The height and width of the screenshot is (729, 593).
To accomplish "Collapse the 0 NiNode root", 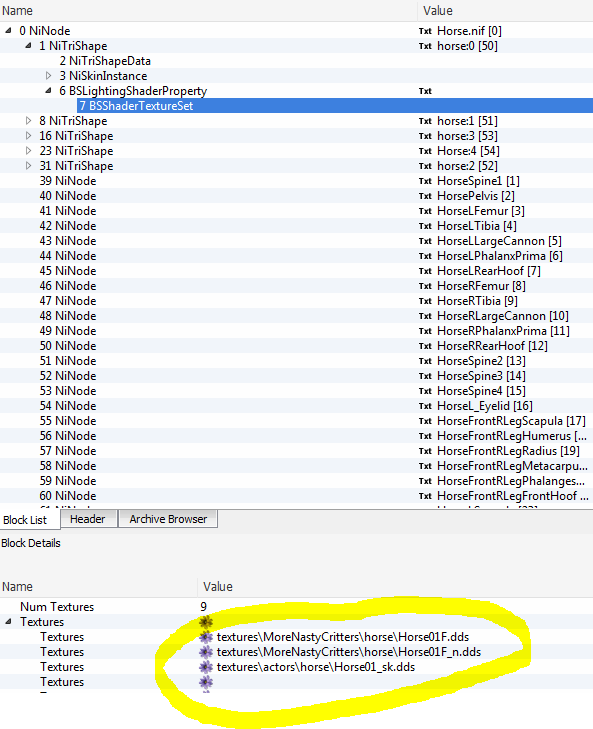I will tap(8, 31).
